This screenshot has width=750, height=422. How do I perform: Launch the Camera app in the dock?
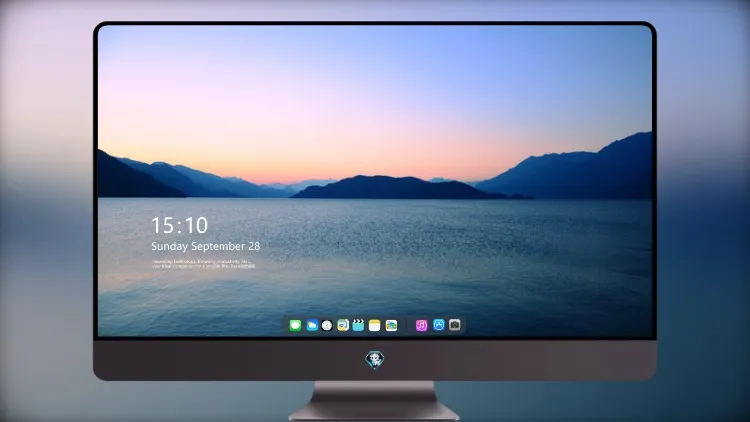point(455,325)
